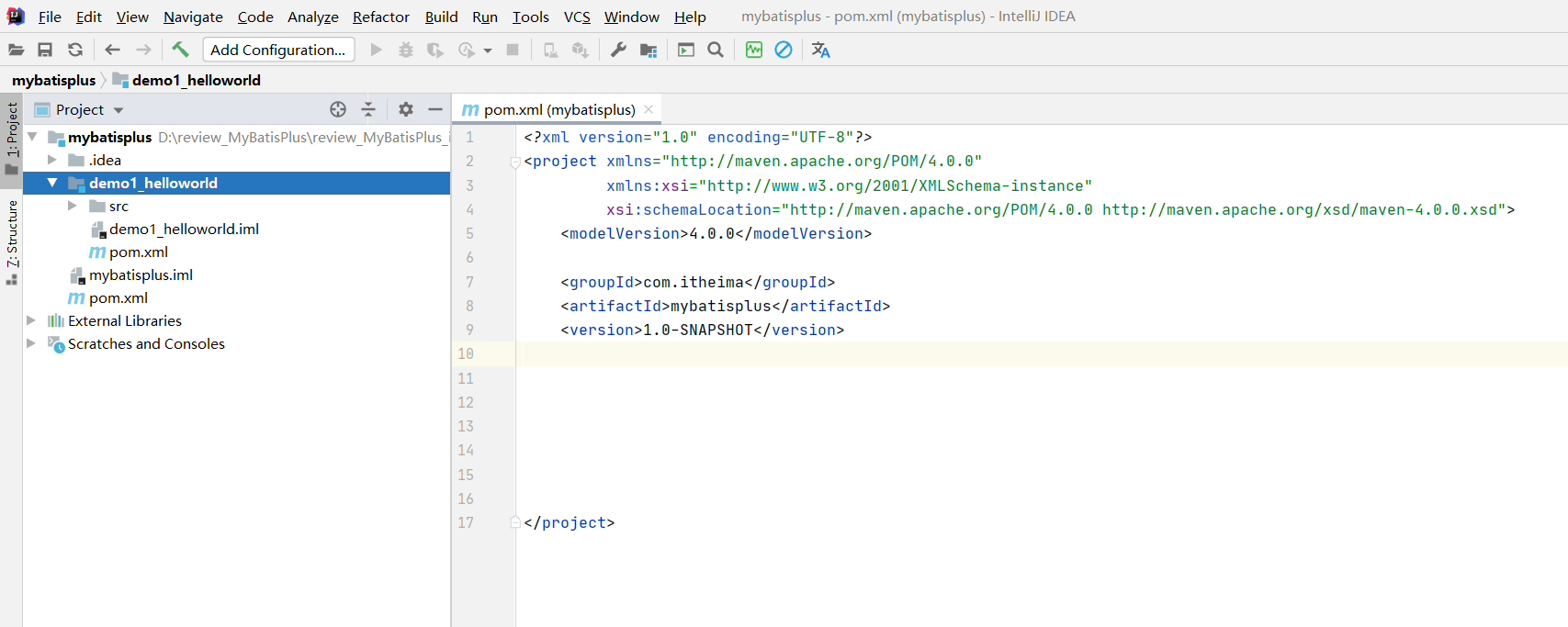Click the Run Anything terminal icon
This screenshot has height=627, width=1568.
[x=686, y=50]
